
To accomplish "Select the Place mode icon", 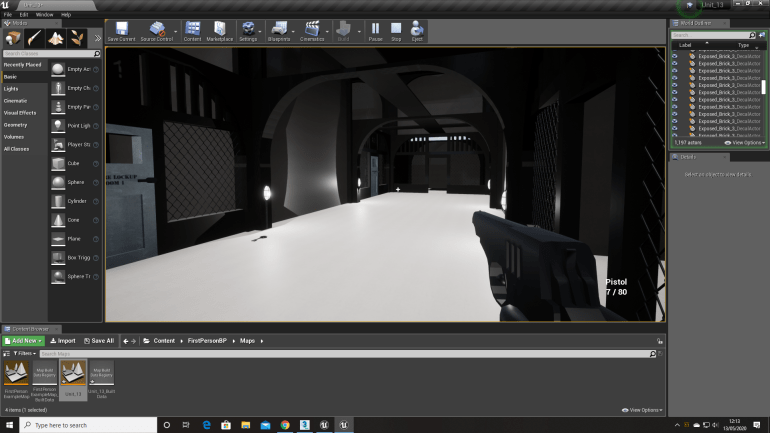I will click(13, 37).
